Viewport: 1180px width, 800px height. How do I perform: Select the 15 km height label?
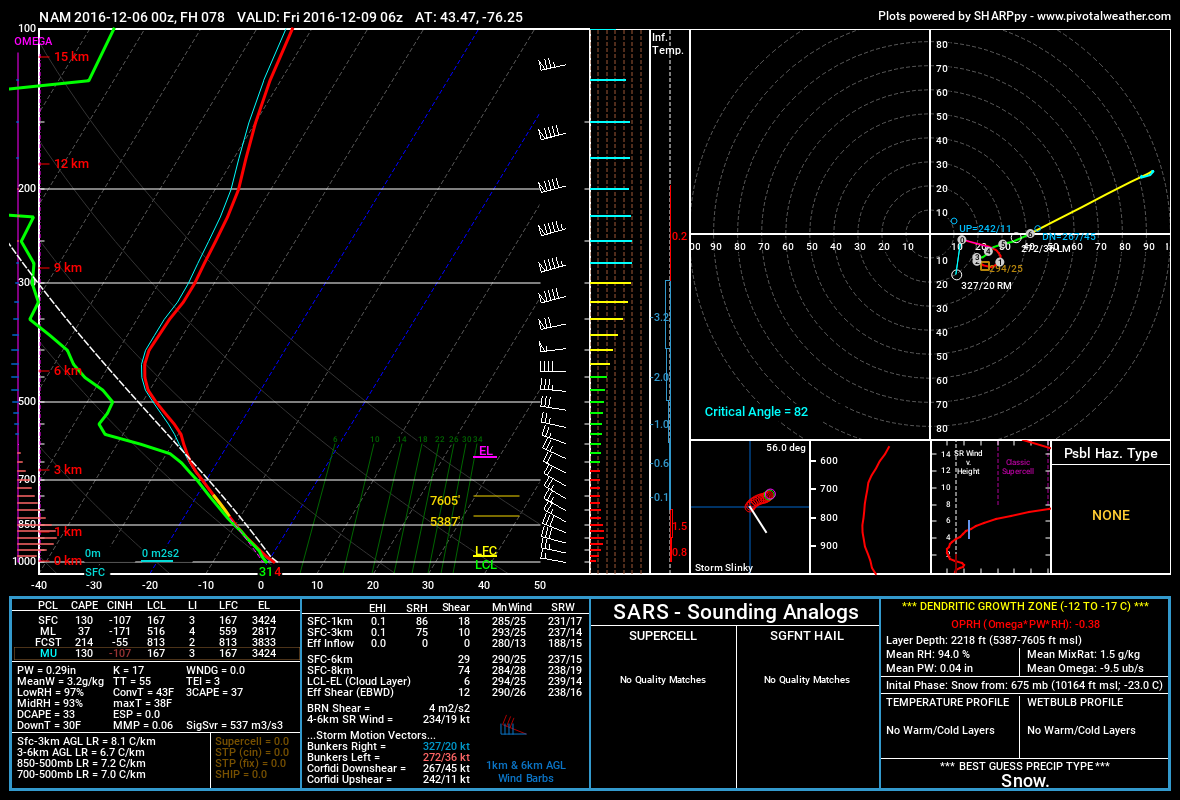(x=71, y=56)
